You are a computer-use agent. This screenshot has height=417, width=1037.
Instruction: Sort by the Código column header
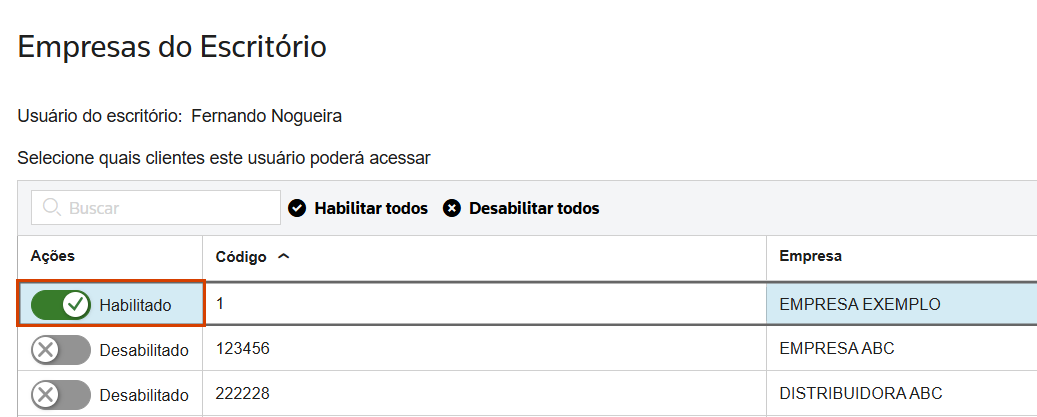241,257
